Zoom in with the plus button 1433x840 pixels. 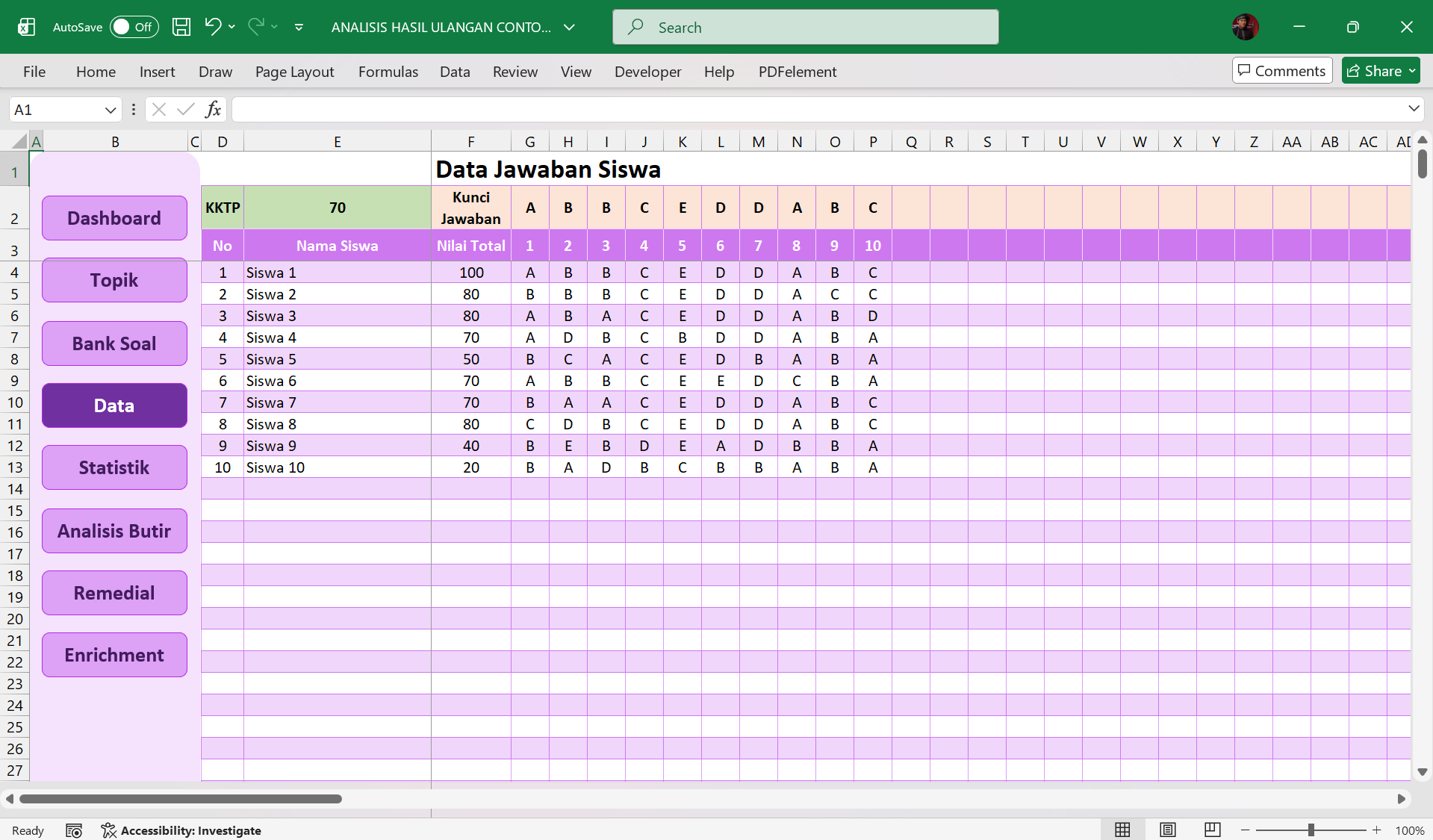(1376, 830)
